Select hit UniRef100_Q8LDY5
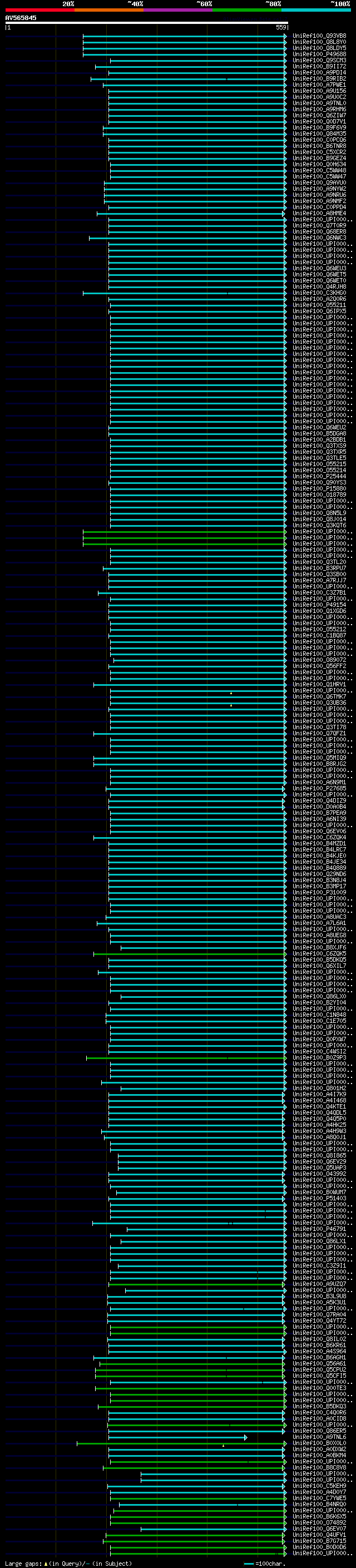 click(319, 48)
